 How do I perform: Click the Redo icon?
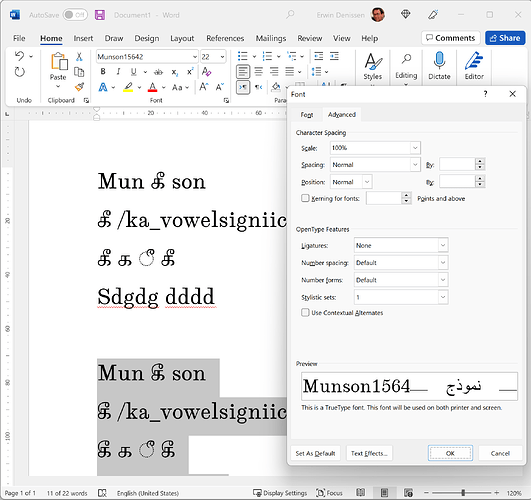click(20, 72)
